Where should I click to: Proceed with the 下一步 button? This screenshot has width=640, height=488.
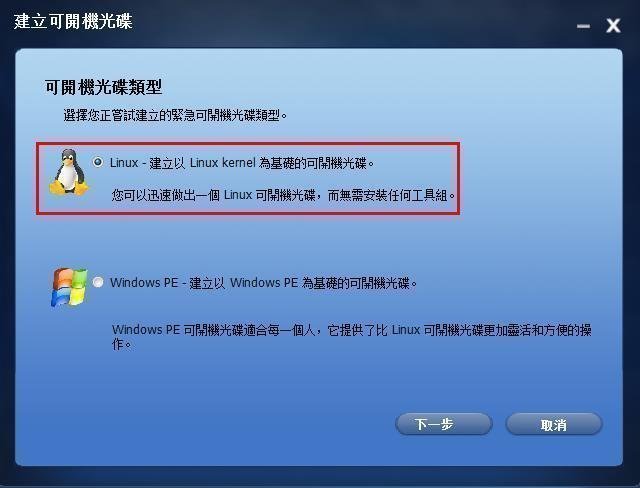click(444, 424)
